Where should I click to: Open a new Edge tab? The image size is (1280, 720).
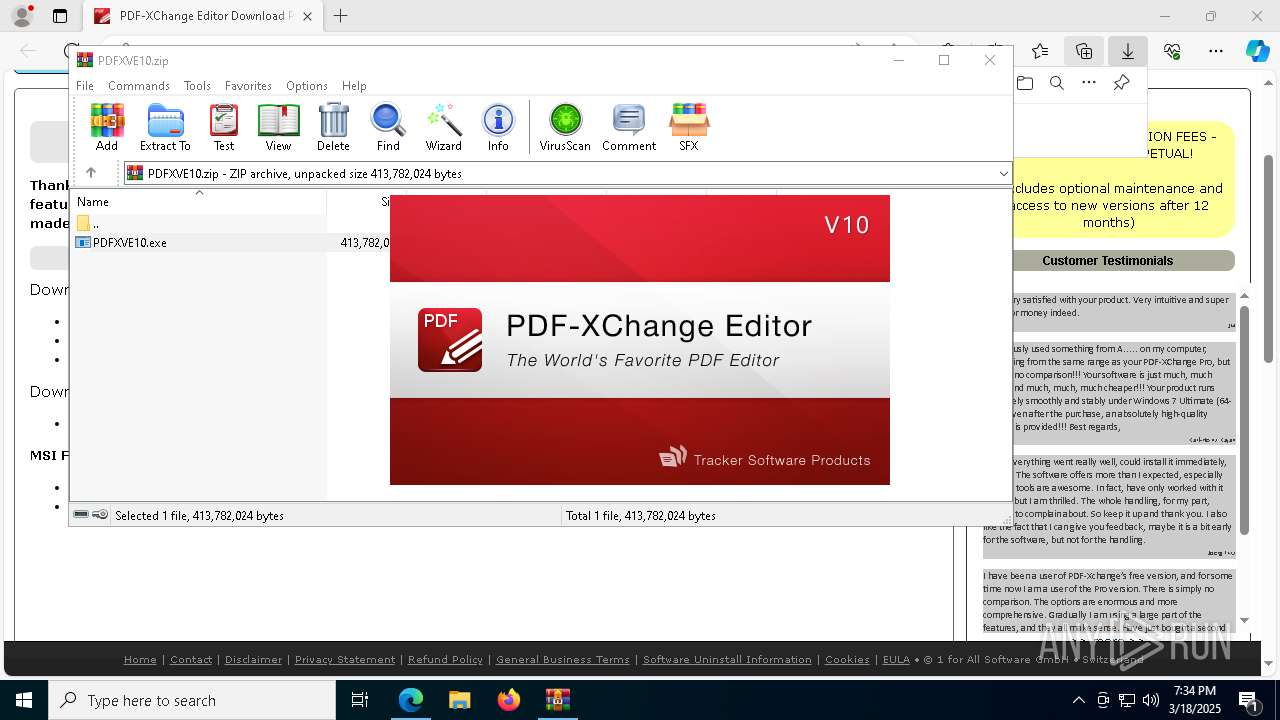341,16
